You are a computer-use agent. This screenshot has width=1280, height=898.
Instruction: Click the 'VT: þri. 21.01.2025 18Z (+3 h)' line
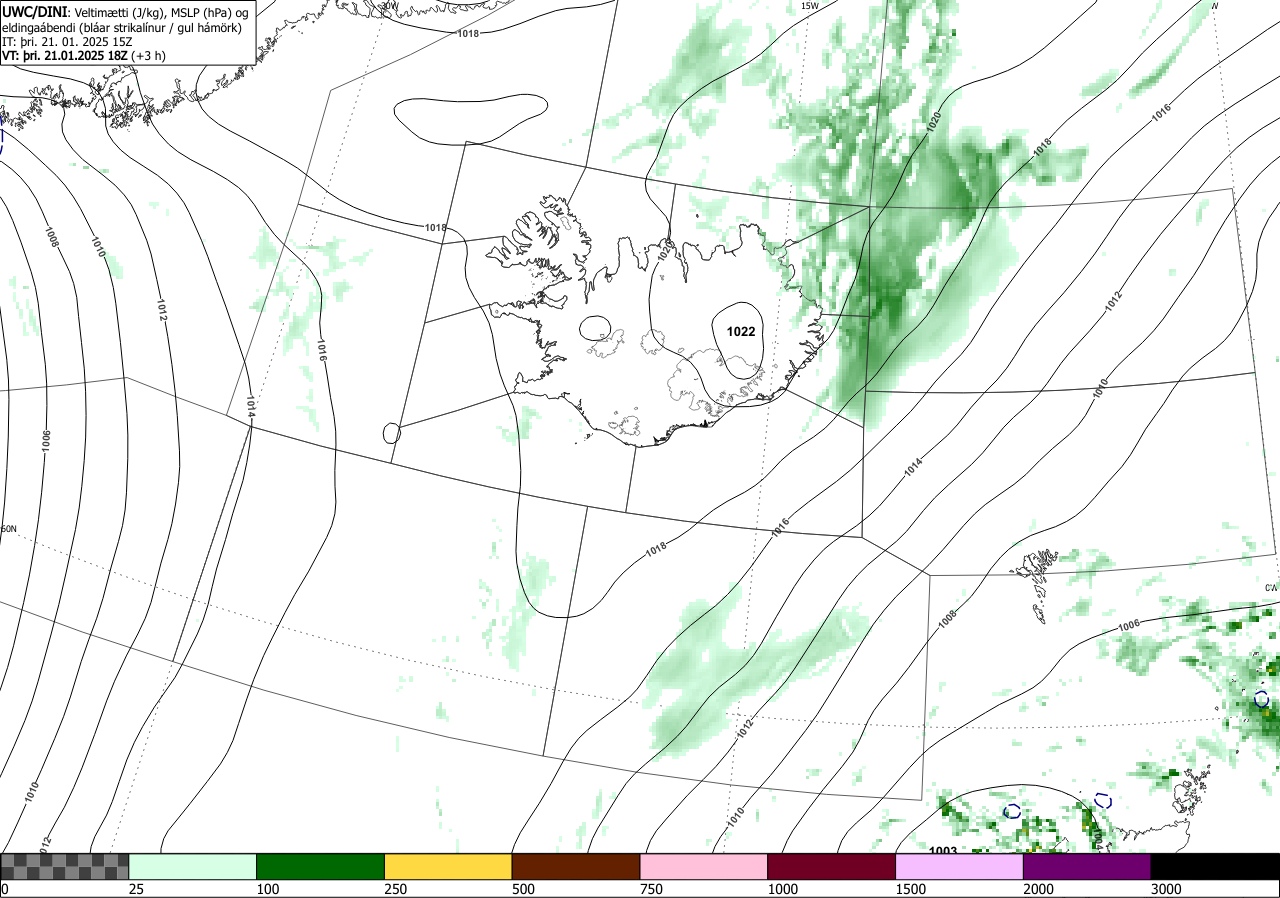click(x=84, y=55)
